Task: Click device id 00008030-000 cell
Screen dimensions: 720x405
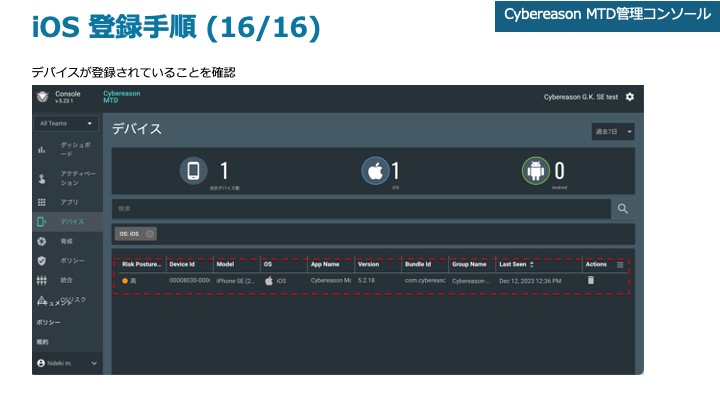Action: click(x=190, y=281)
